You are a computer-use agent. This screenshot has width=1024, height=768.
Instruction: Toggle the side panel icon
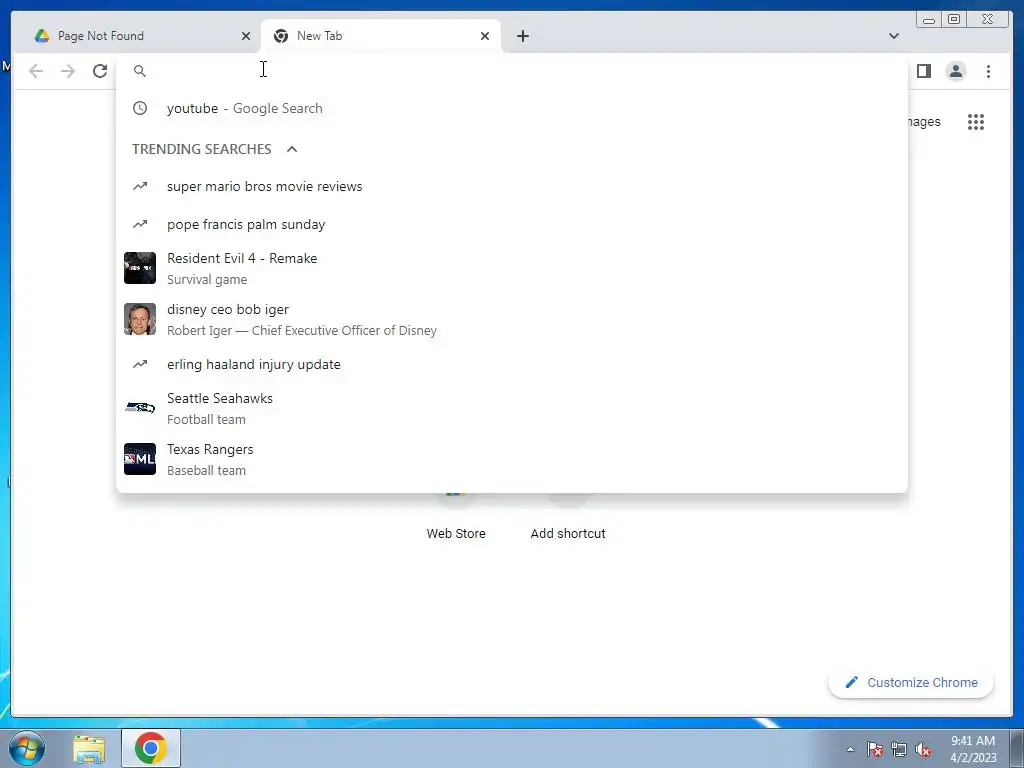(x=923, y=71)
